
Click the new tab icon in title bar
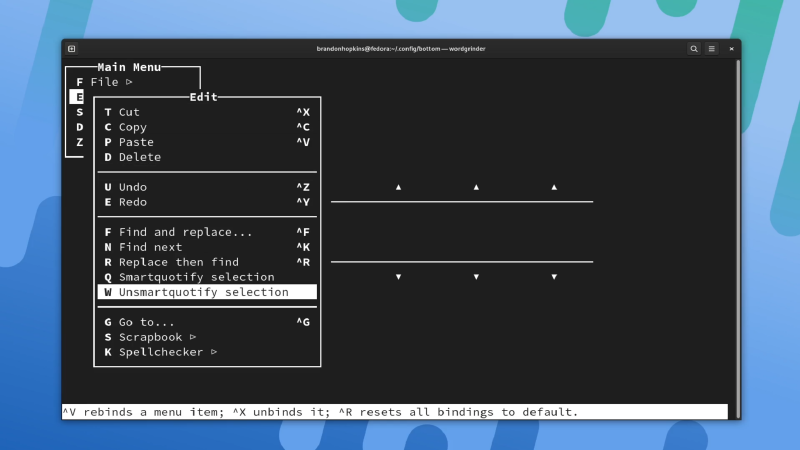(72, 48)
